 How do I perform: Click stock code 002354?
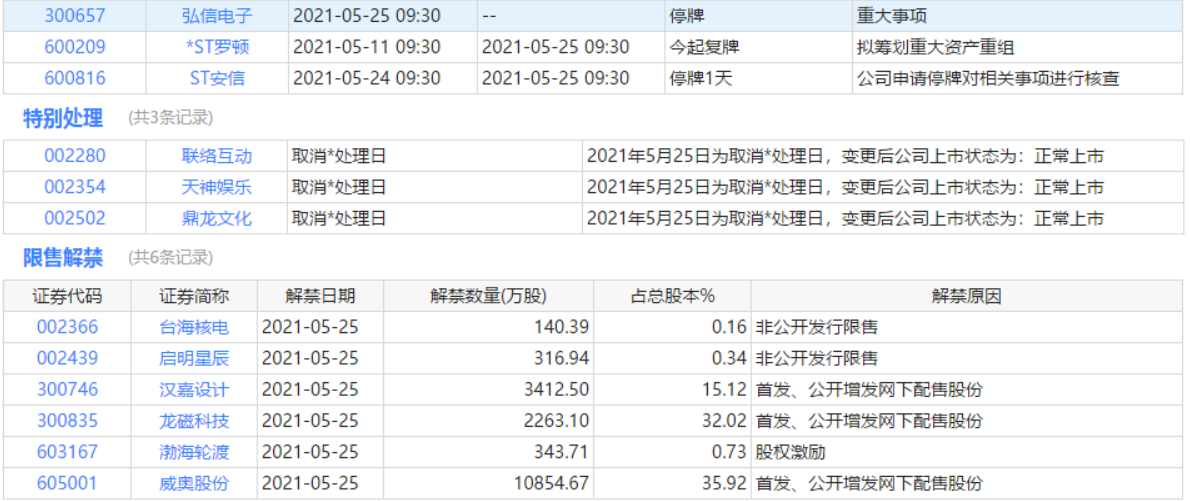coord(74,187)
